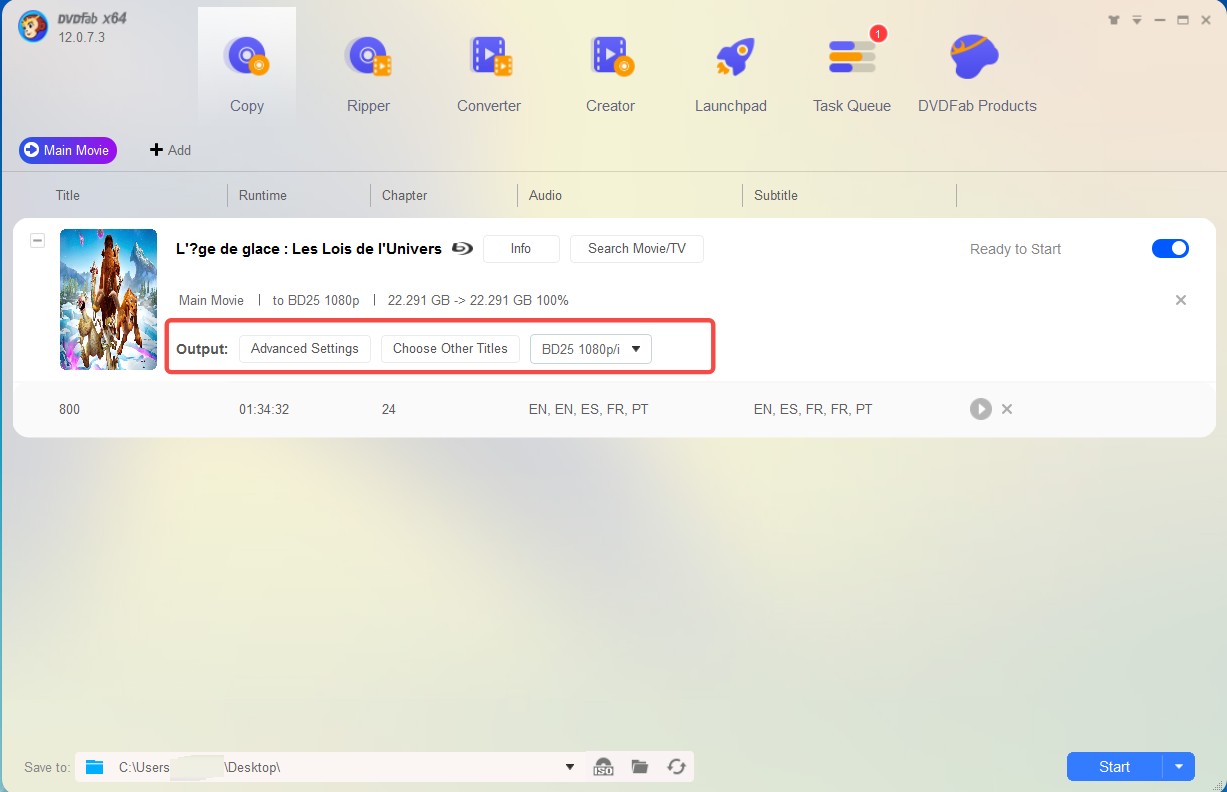
Task: Click the chapter count 24
Action: [x=388, y=409]
